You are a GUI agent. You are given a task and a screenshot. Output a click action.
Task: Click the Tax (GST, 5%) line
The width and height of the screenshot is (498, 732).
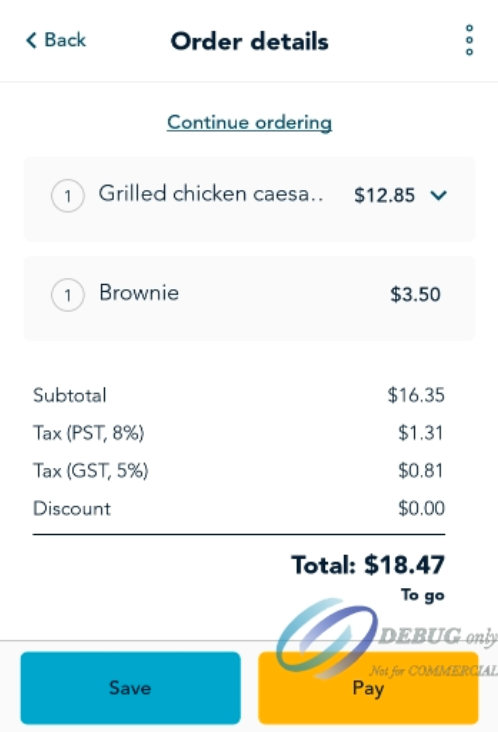238,470
